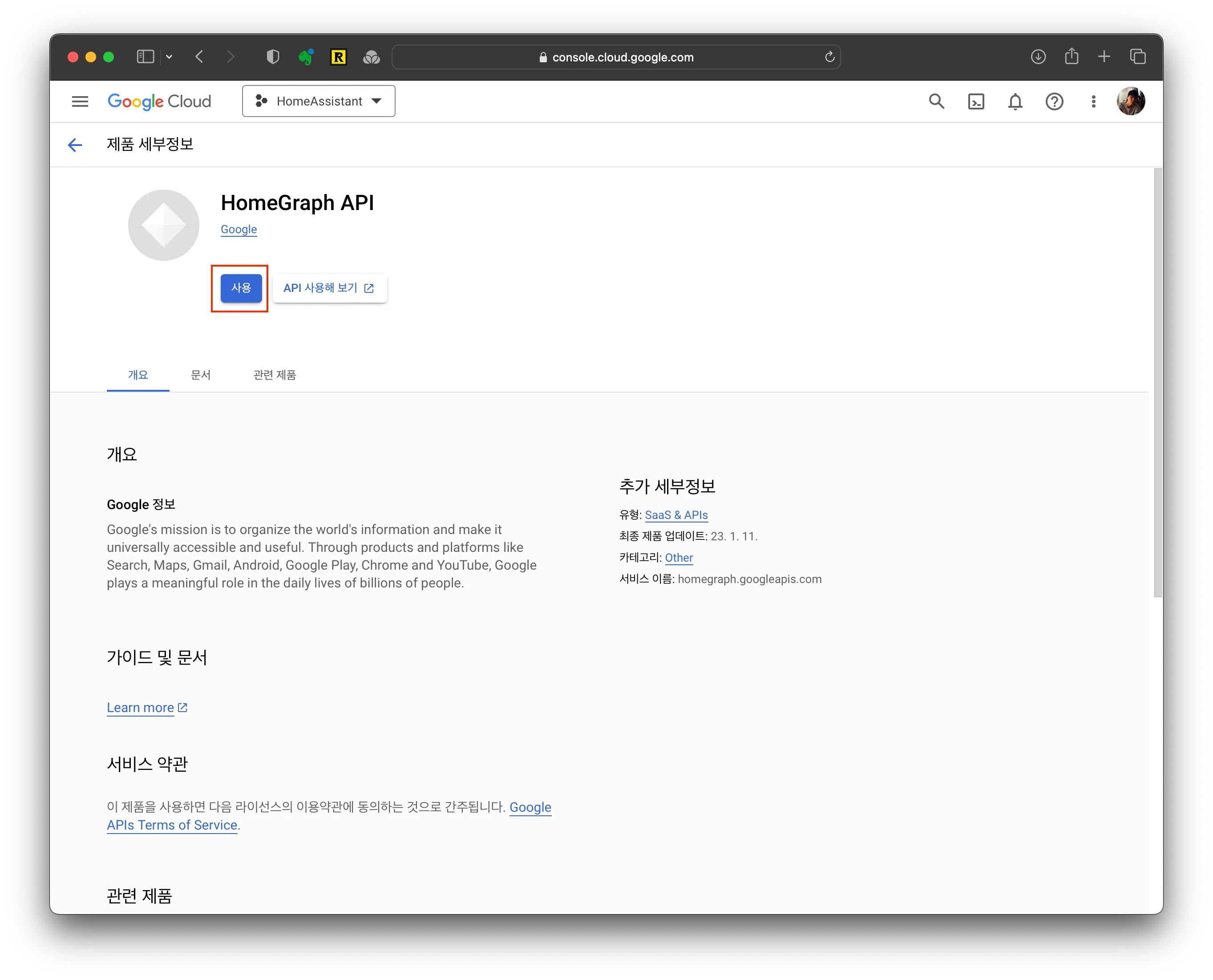Activate Cloud Shell terminal icon
The width and height of the screenshot is (1213, 980).
(976, 101)
